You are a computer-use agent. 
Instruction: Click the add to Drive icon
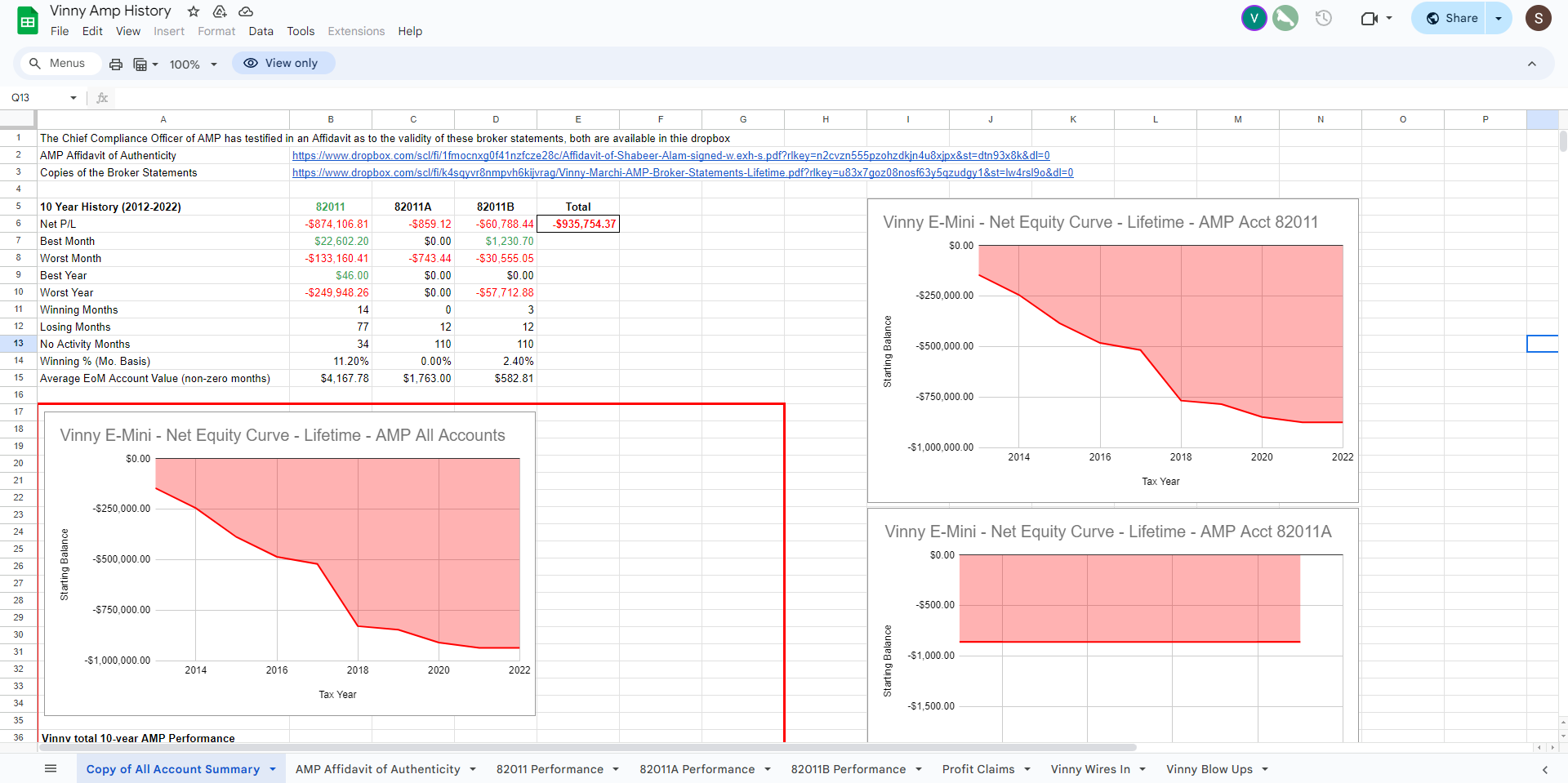click(220, 11)
